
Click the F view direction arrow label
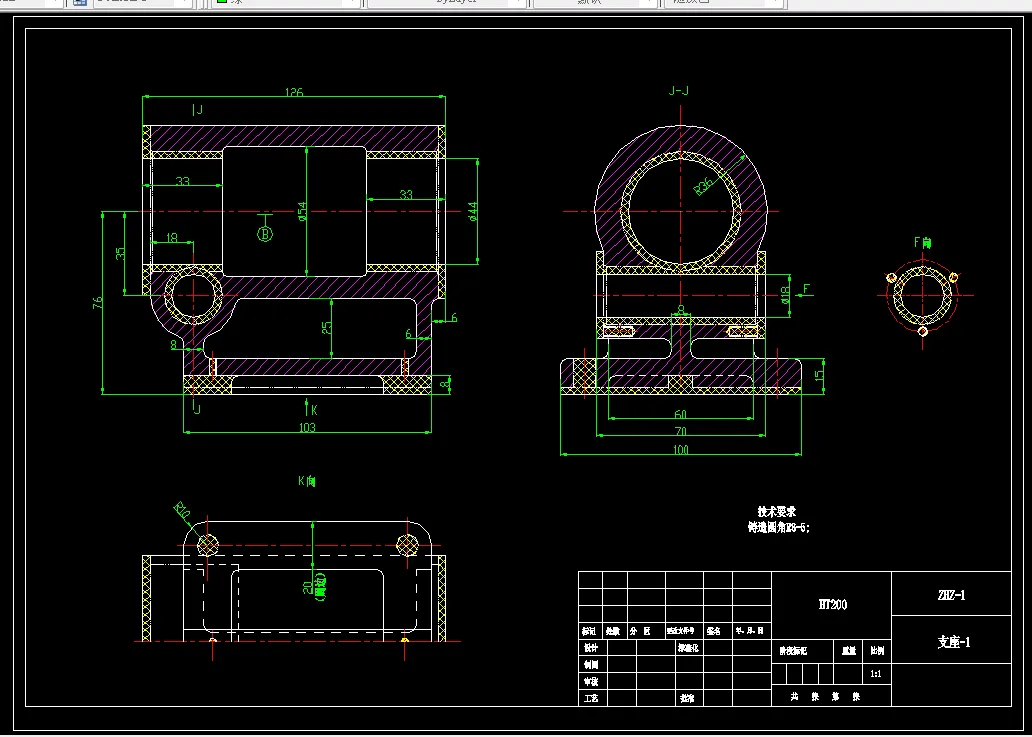click(807, 288)
